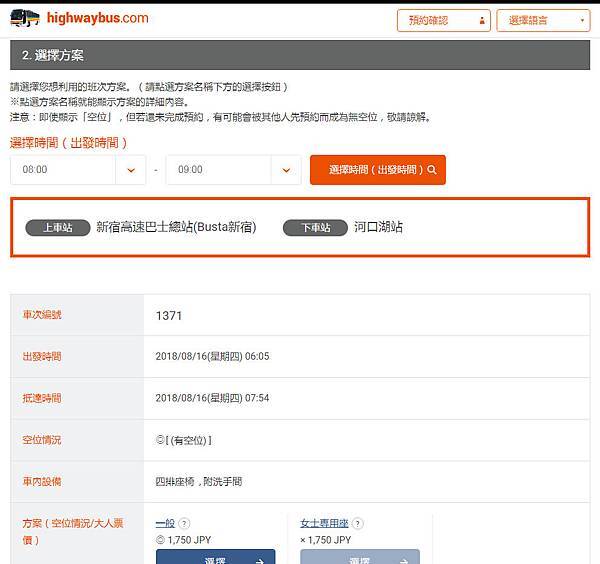Open the 09:00 end time dropdown
This screenshot has height=564, width=600.
233,170
